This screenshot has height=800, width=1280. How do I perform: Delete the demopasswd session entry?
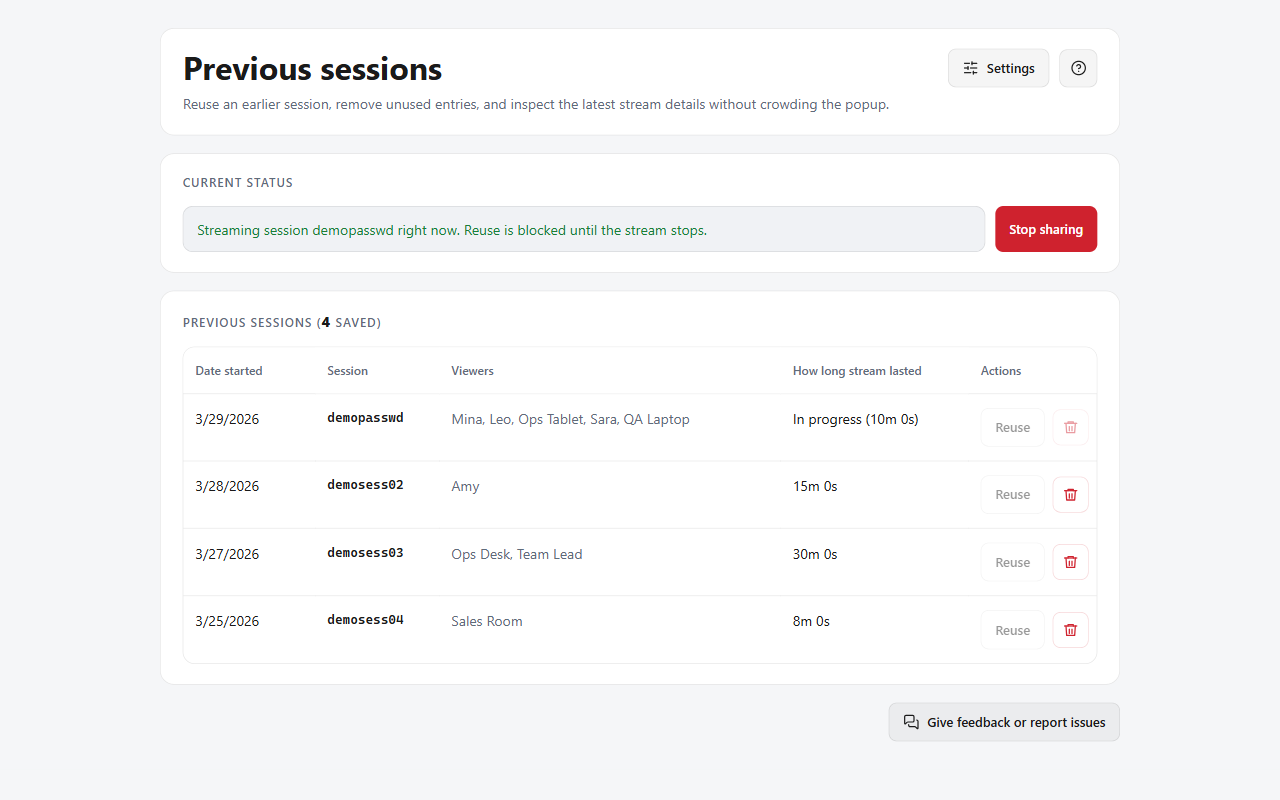click(x=1070, y=427)
